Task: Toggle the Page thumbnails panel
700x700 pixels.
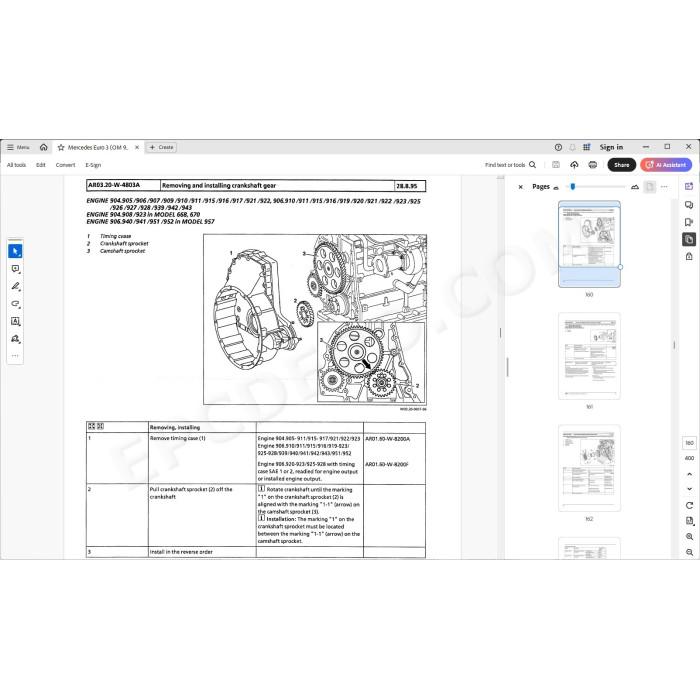Action: [x=689, y=239]
